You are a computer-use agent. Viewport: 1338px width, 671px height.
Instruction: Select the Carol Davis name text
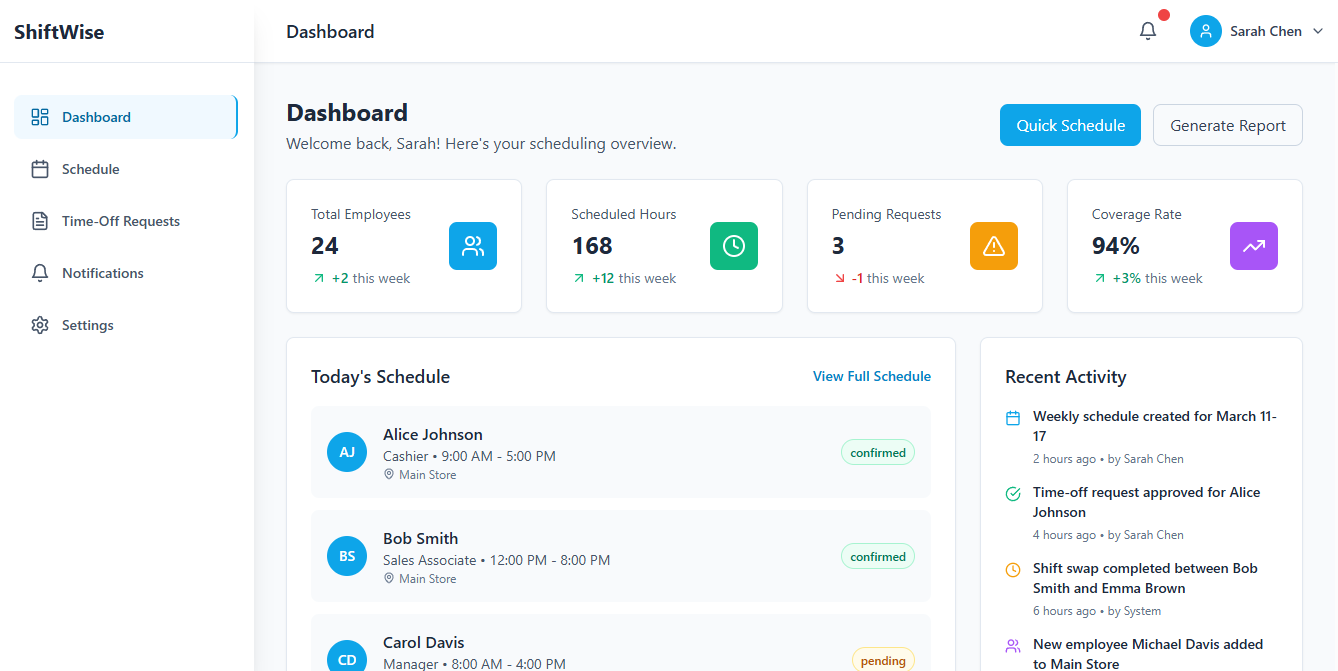[x=424, y=642]
